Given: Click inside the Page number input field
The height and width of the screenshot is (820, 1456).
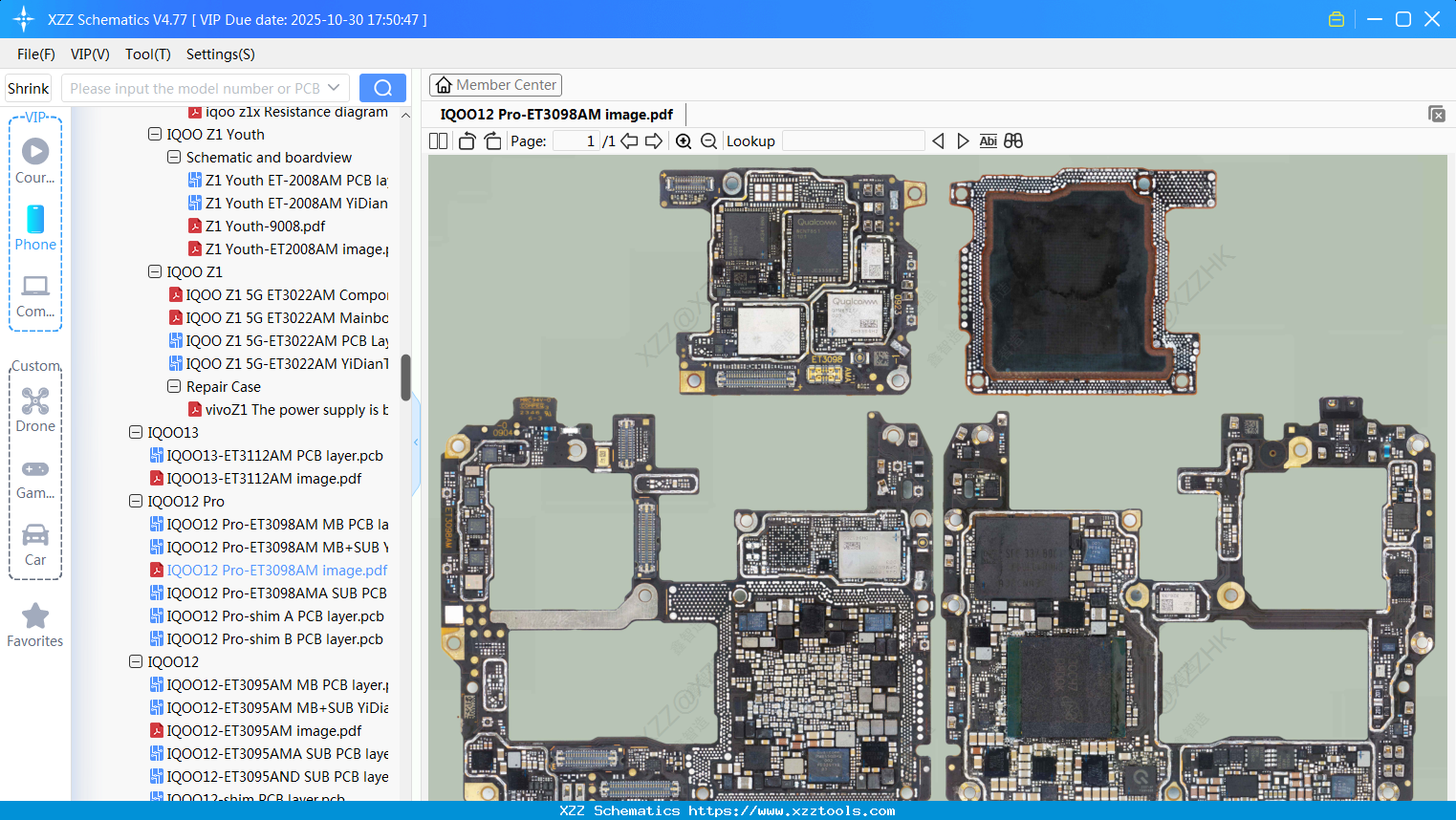Looking at the screenshot, I should tap(574, 140).
